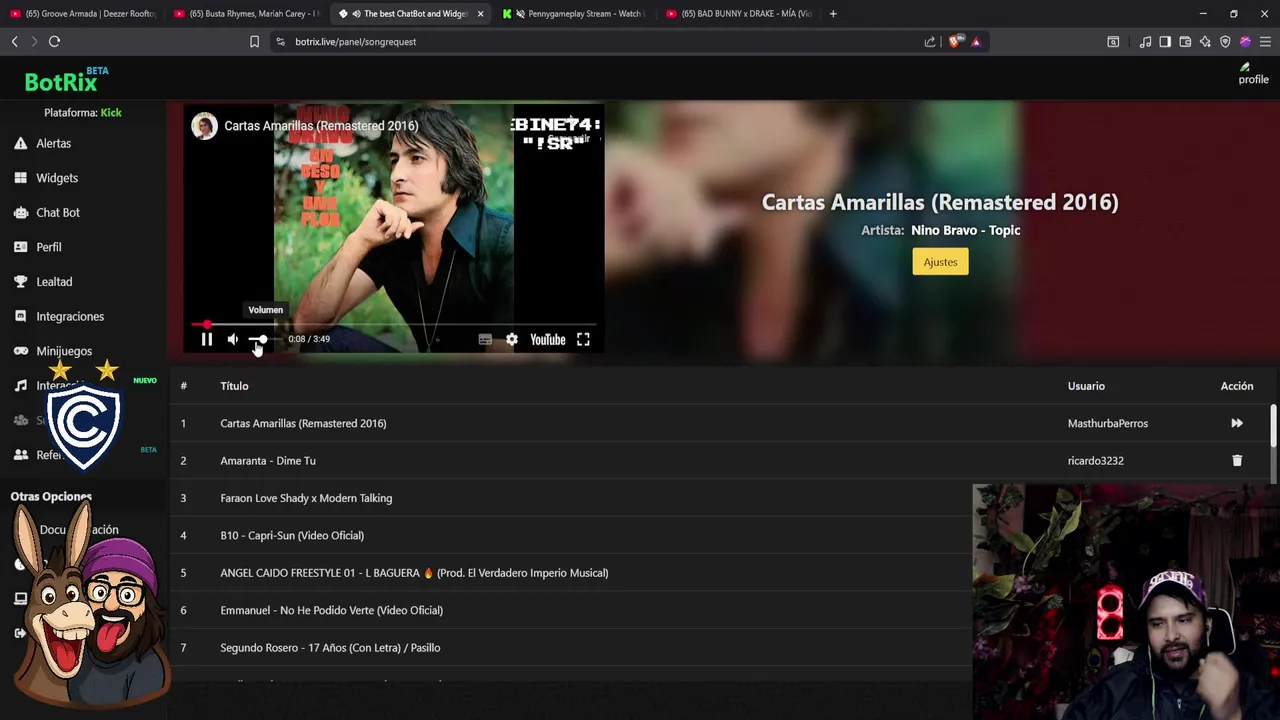Click the user ricardo3232

point(1095,461)
